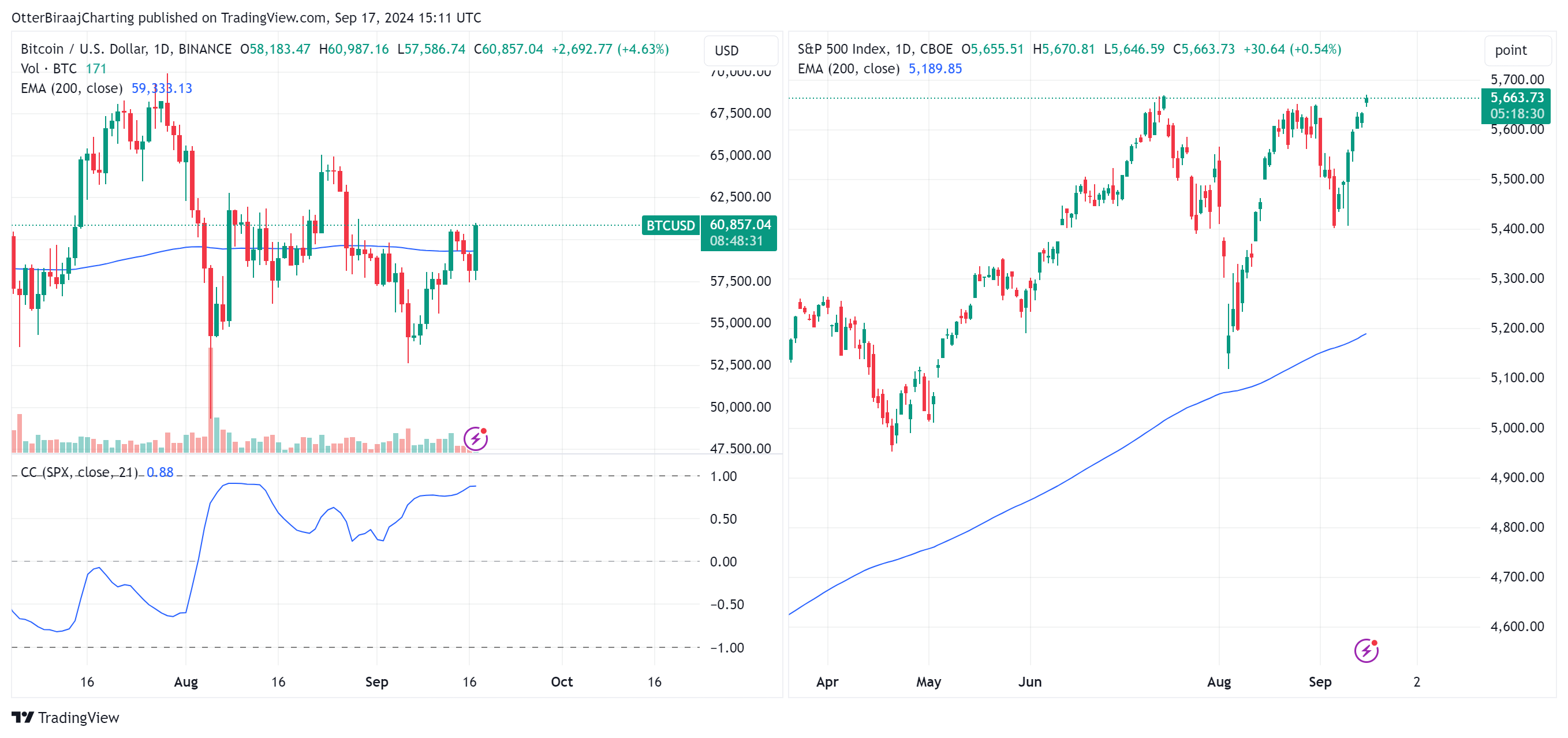Image resolution: width=1568 pixels, height=738 pixels.
Task: Click the Bitcoin high value H60,987.16
Action: [x=354, y=49]
